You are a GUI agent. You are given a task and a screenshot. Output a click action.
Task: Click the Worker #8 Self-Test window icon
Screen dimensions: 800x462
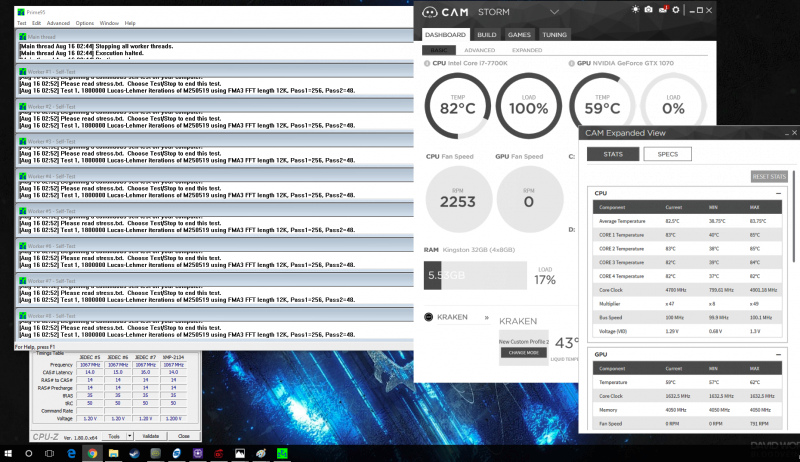click(22, 316)
